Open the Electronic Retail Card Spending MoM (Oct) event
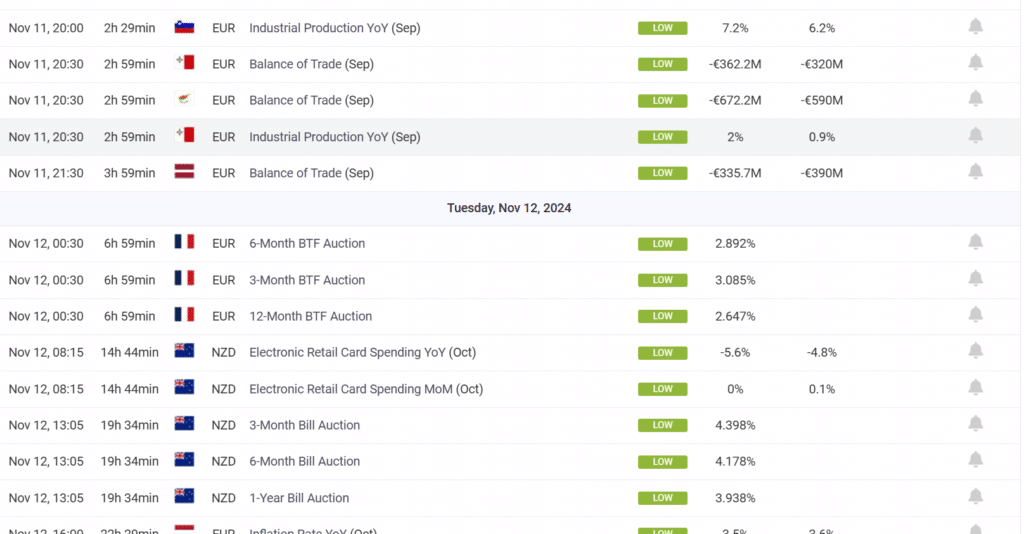The width and height of the screenshot is (1024, 534). tap(365, 389)
